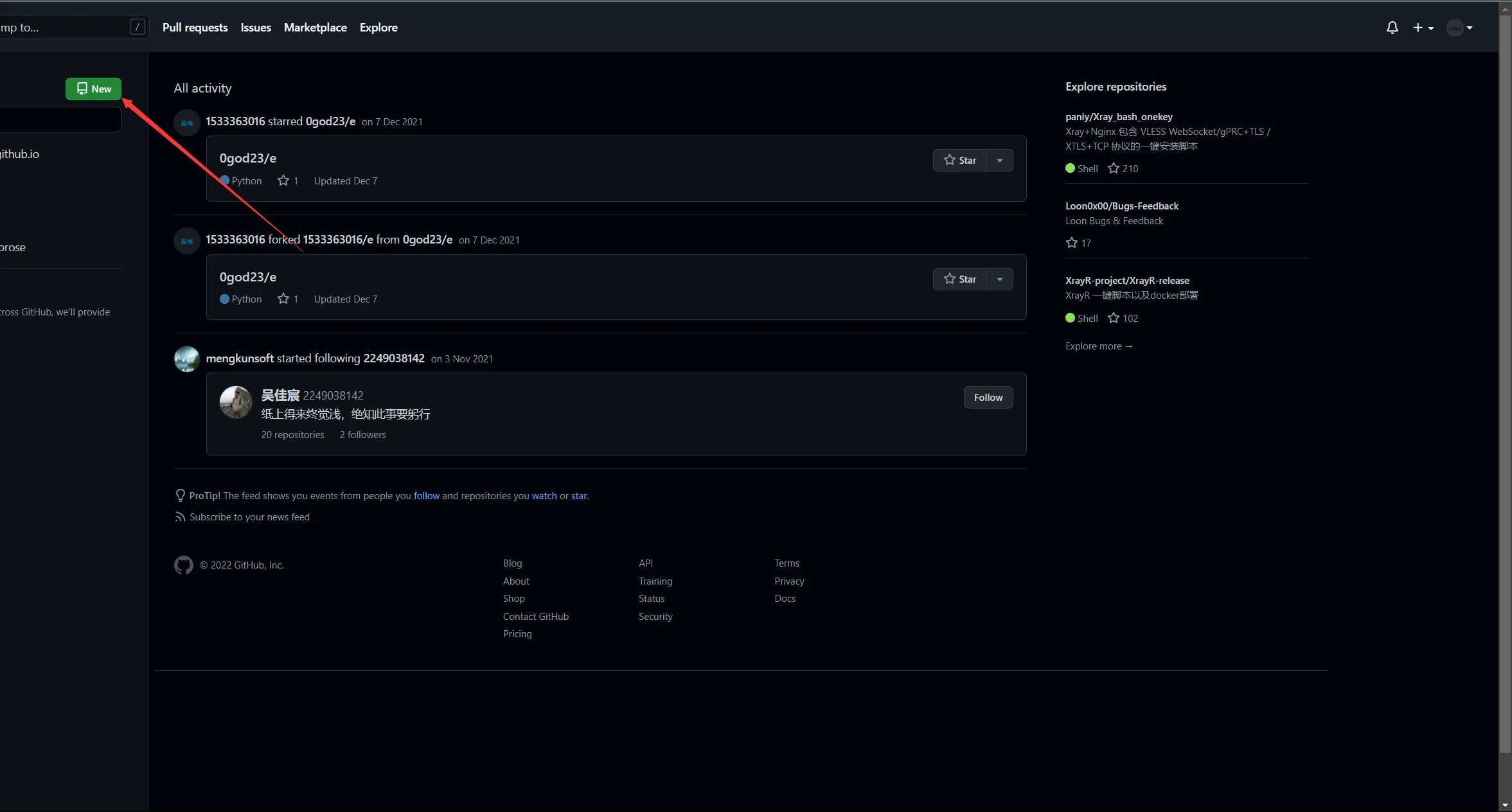Expand list dropdown beside second Star button

click(999, 279)
